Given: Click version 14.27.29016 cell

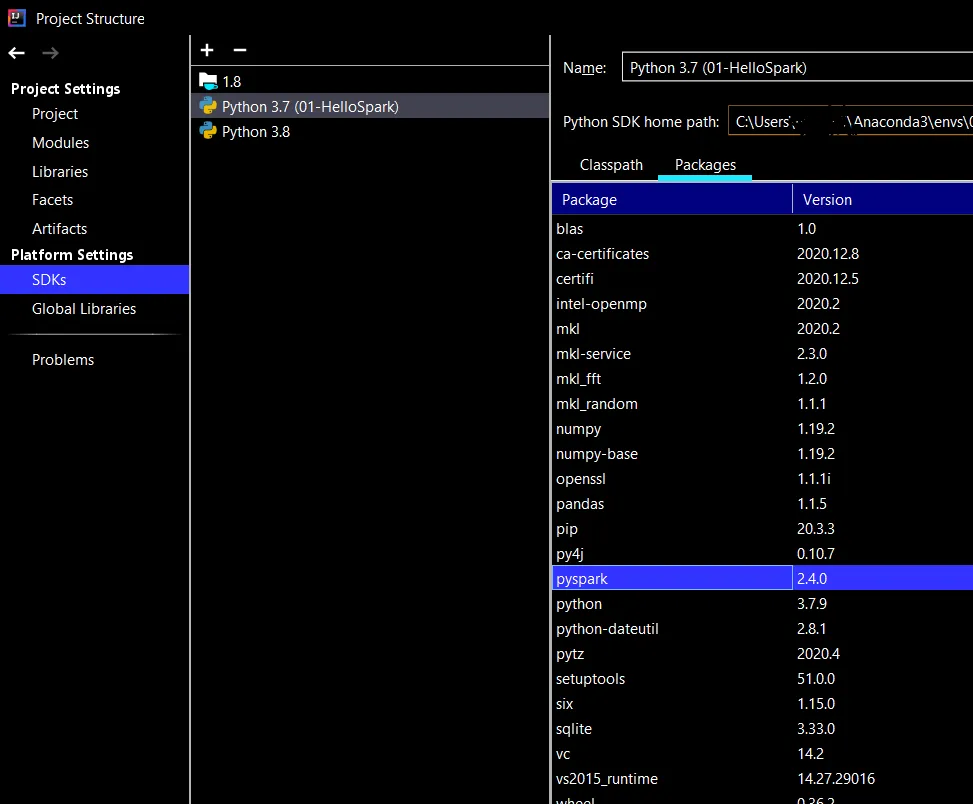Looking at the screenshot, I should [836, 779].
